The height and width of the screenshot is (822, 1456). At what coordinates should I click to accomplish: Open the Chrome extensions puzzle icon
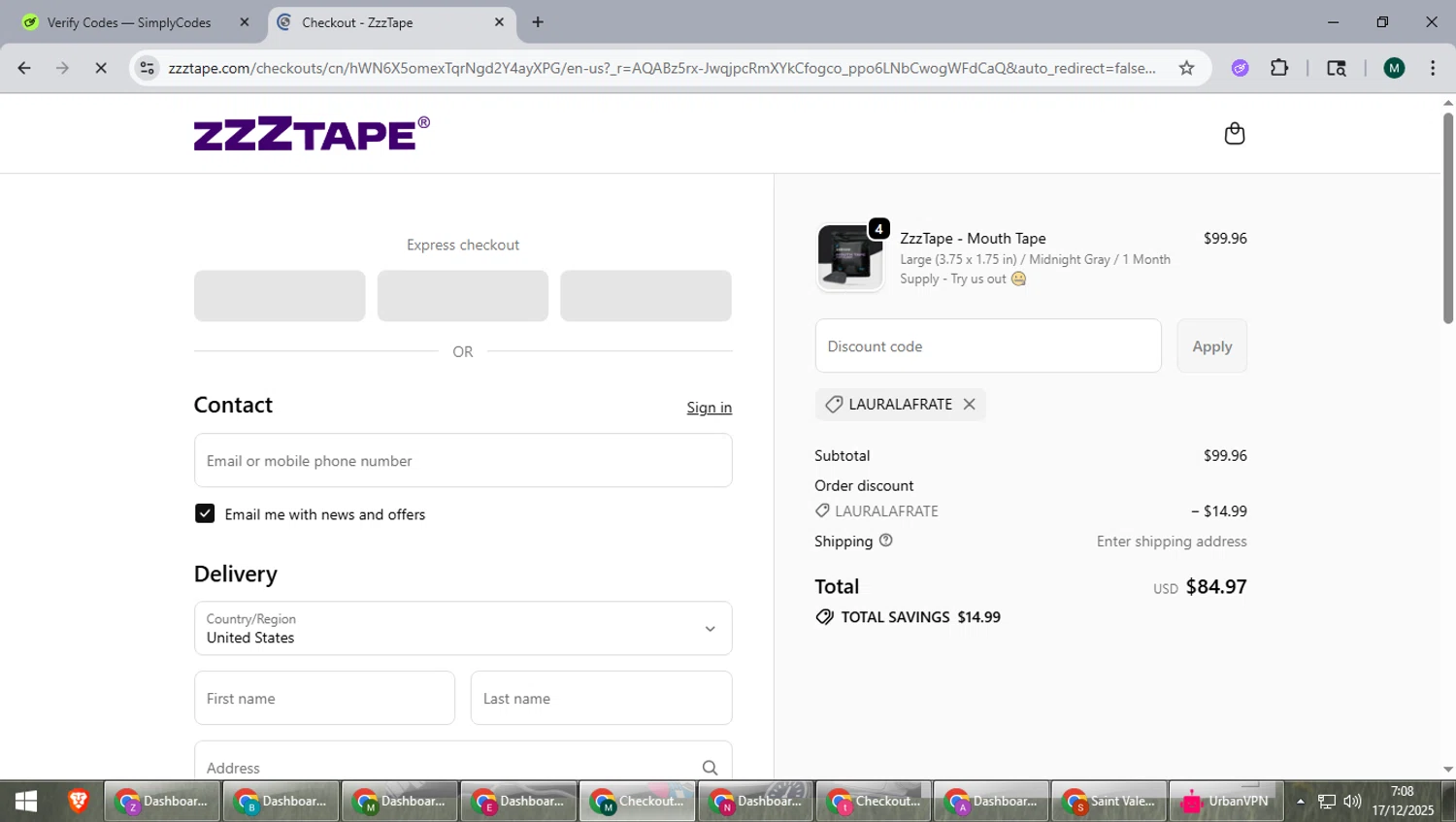[1279, 68]
